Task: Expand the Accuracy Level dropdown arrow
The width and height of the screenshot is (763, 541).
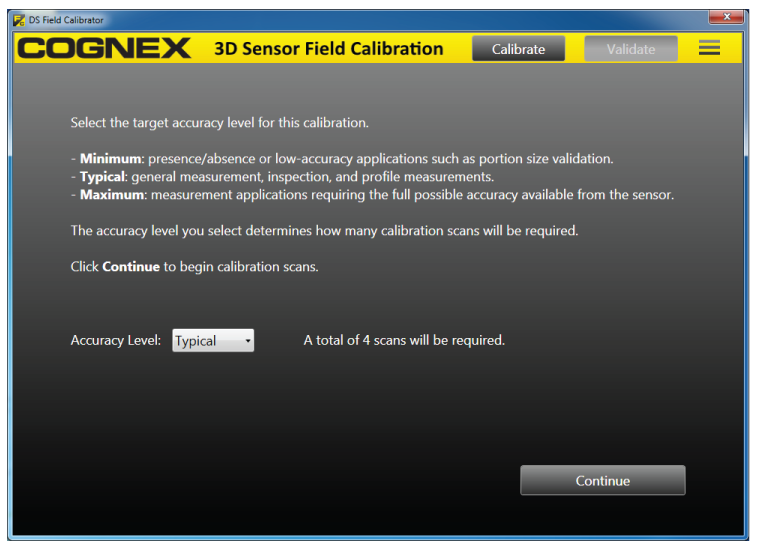Action: 247,341
